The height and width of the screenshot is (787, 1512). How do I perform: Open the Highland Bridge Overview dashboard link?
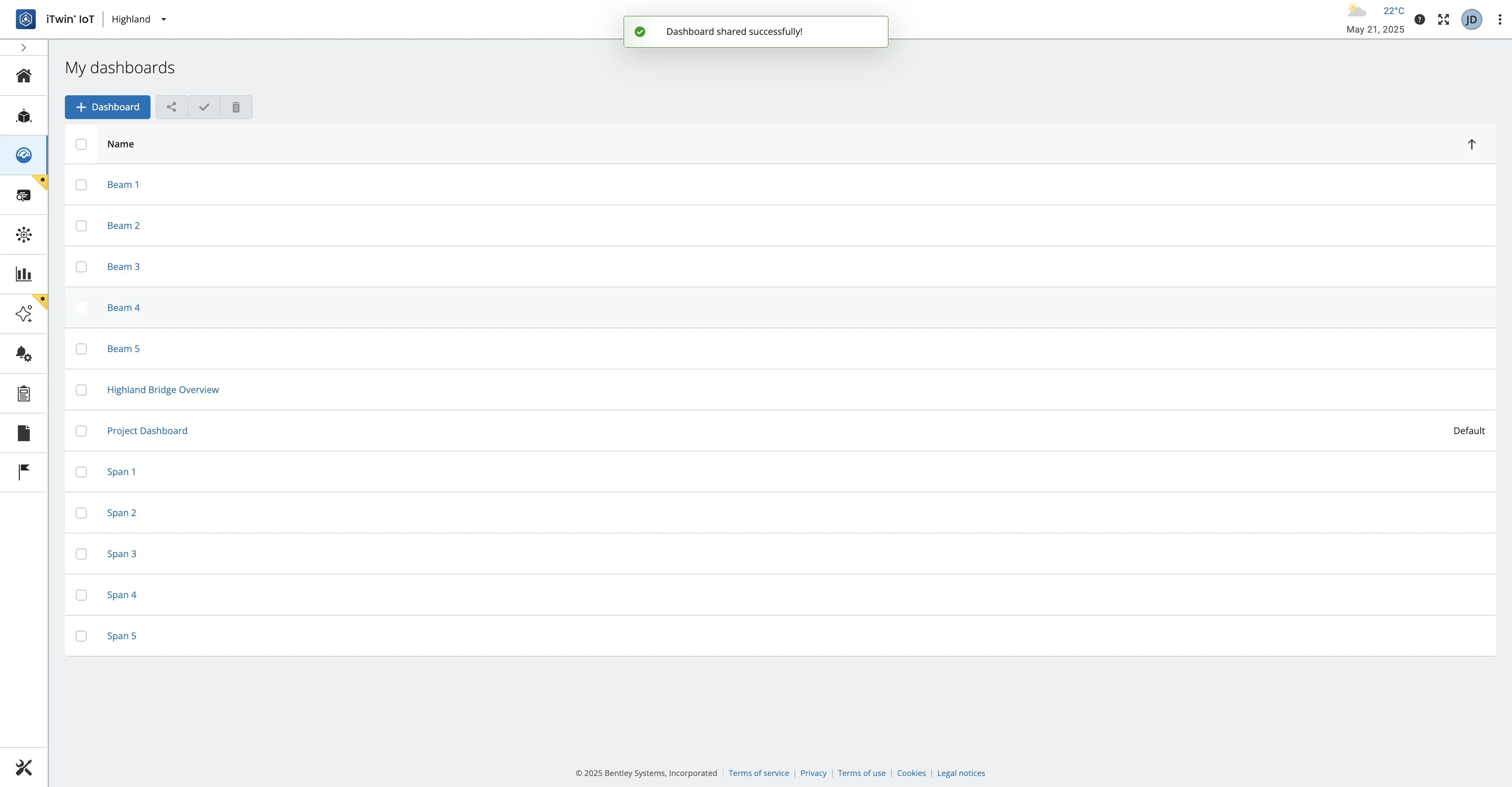pyautogui.click(x=162, y=390)
